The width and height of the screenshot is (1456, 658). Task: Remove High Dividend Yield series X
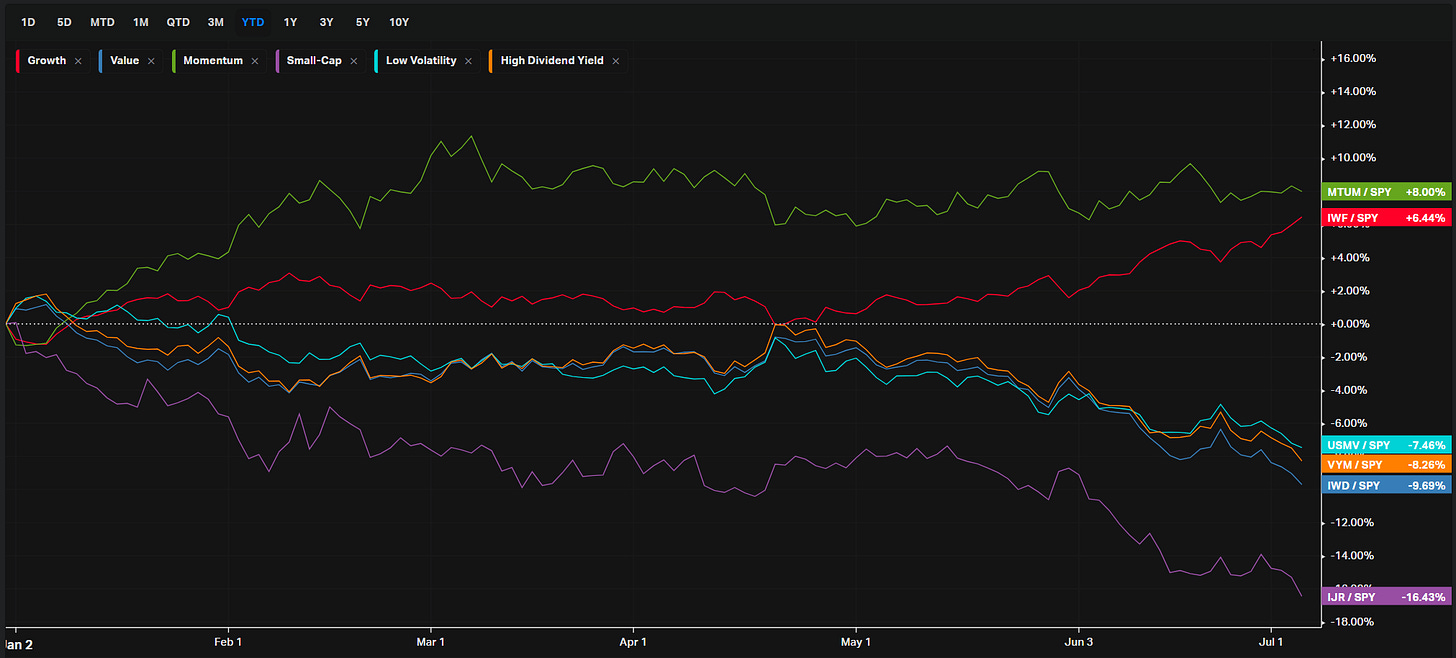click(x=616, y=61)
